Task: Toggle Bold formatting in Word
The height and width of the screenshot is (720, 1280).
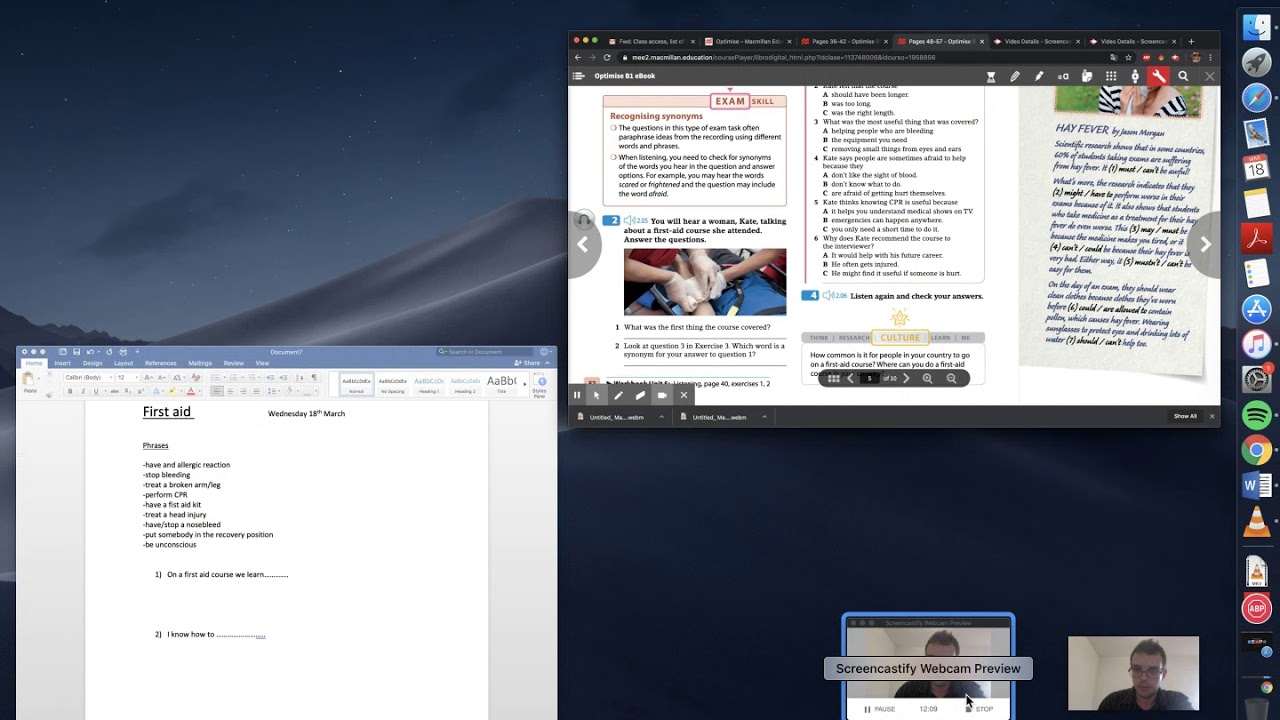Action: pos(70,391)
